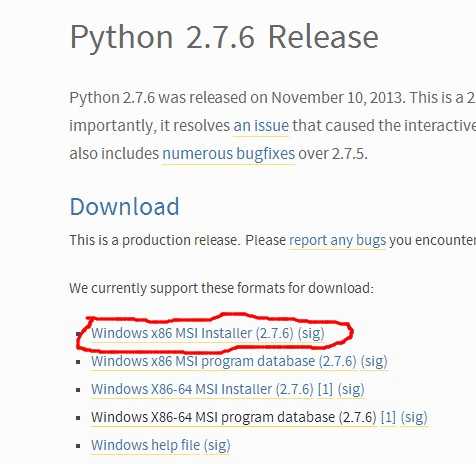Download Windows x86 MSI Installer (2.7.6)
The height and width of the screenshot is (464, 476).
click(x=192, y=333)
